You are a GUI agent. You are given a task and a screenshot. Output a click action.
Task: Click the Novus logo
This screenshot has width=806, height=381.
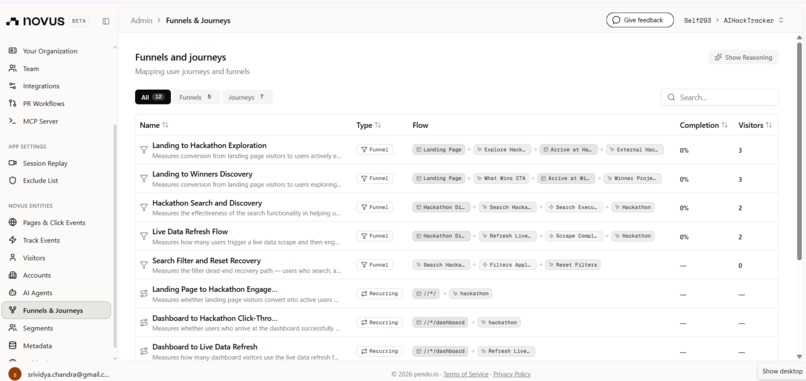pyautogui.click(x=35, y=21)
